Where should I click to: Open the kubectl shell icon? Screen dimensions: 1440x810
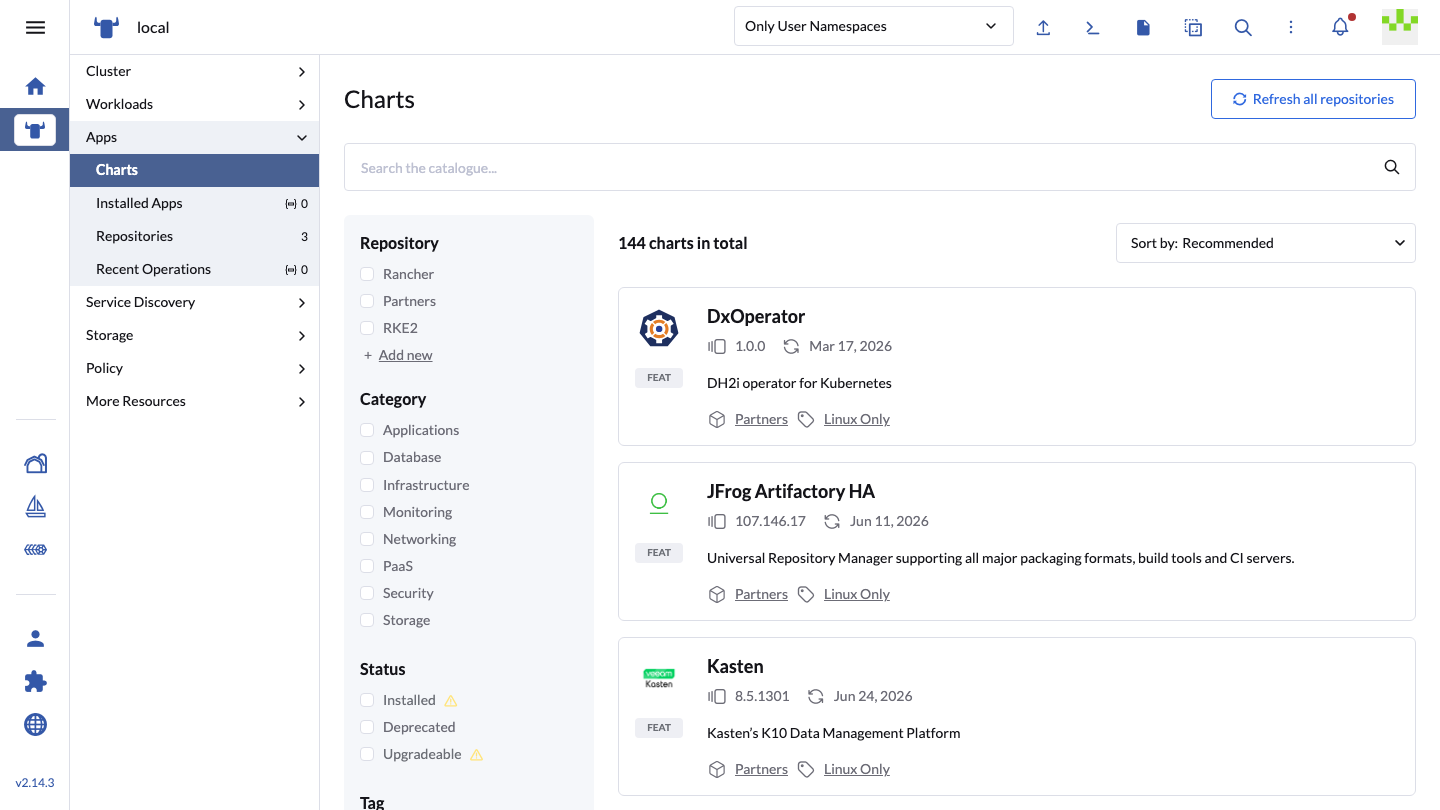click(x=1093, y=28)
